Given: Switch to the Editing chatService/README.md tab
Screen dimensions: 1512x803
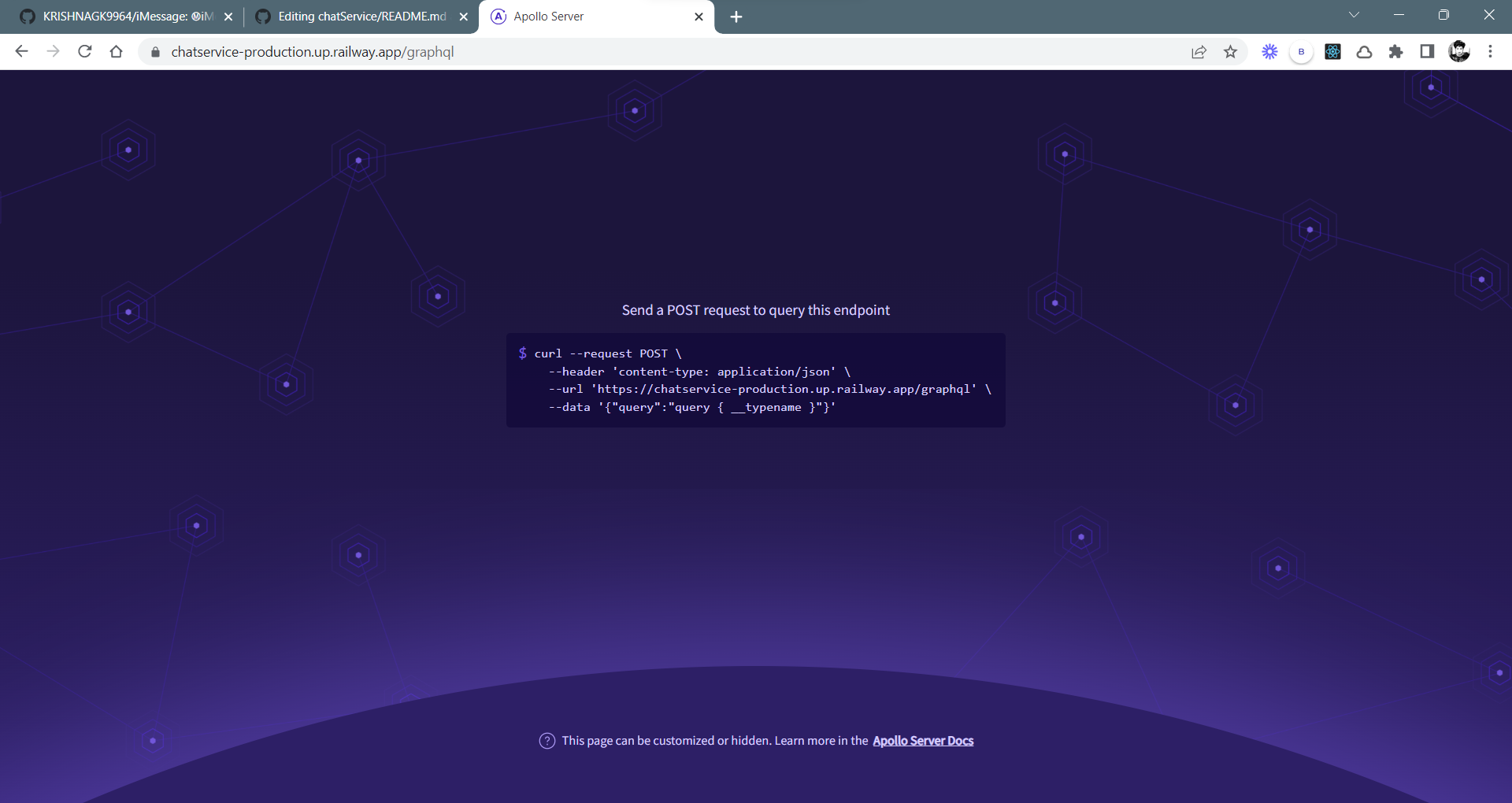Looking at the screenshot, I should tap(361, 17).
